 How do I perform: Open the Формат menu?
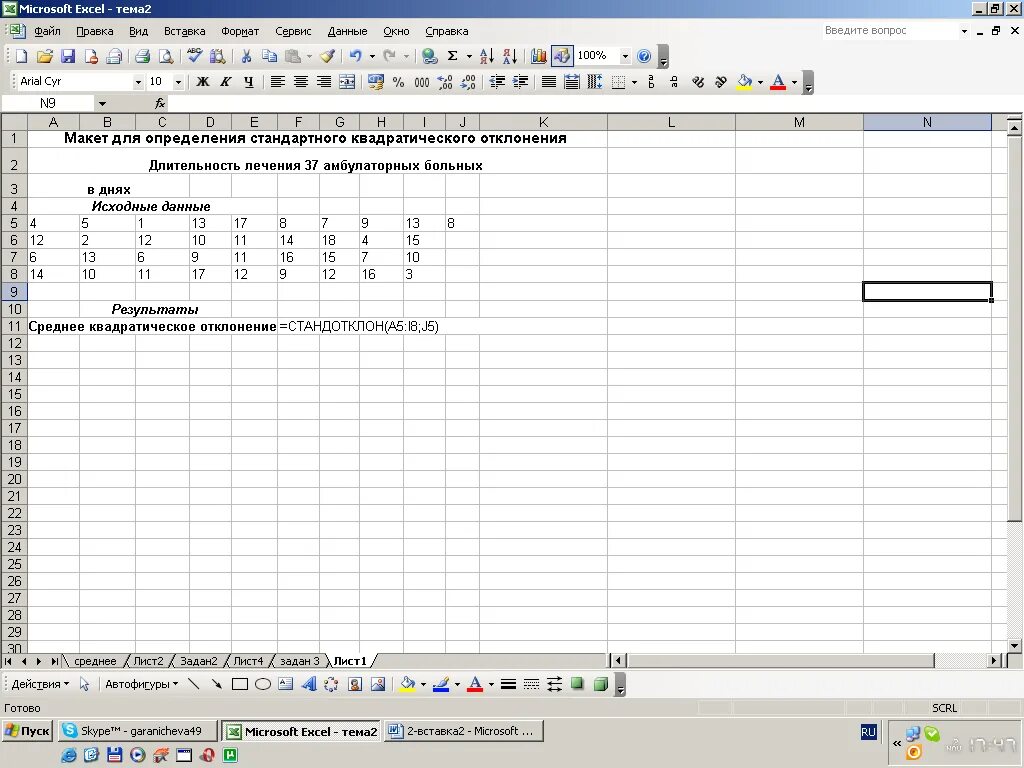240,31
